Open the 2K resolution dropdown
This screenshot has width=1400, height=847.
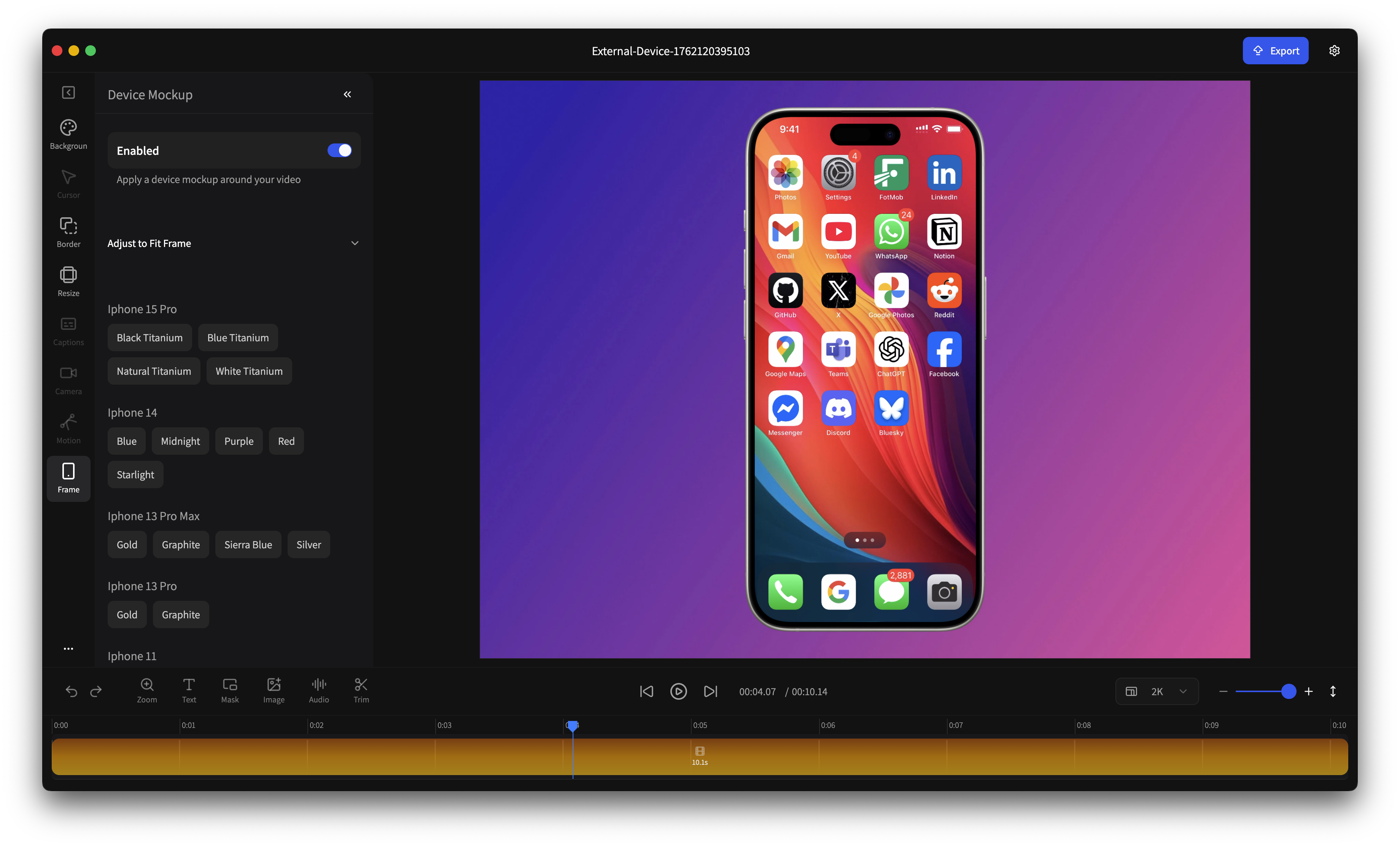point(1157,691)
